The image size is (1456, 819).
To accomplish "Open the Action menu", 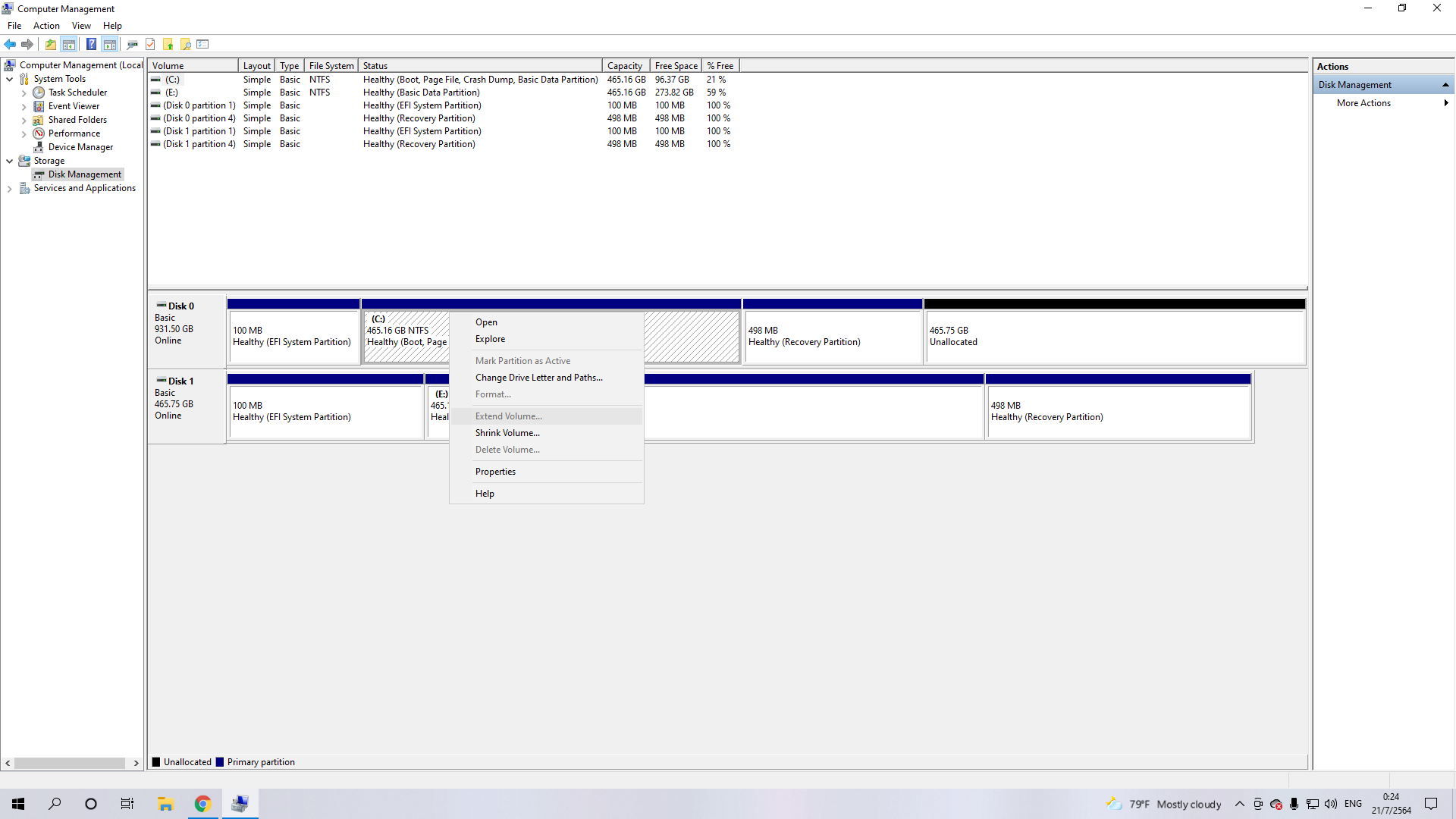I will 46,26.
